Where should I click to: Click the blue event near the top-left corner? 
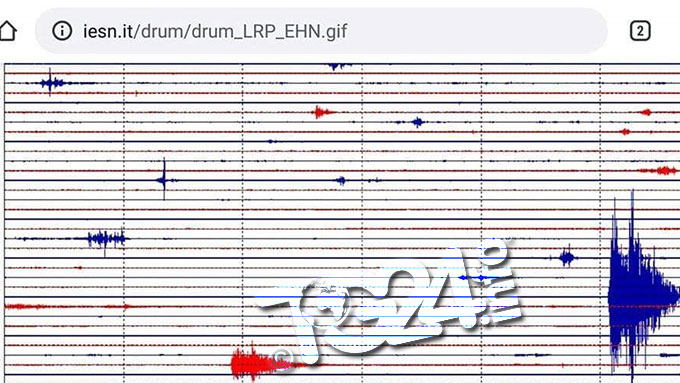pos(52,82)
